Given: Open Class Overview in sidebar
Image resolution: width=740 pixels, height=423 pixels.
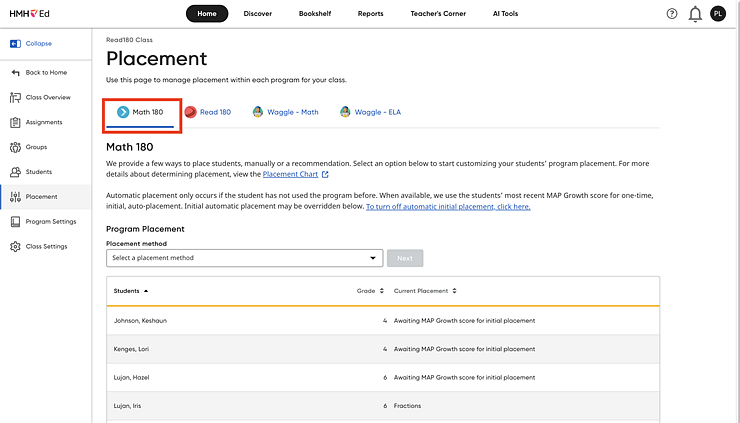Looking at the screenshot, I should point(46,98).
